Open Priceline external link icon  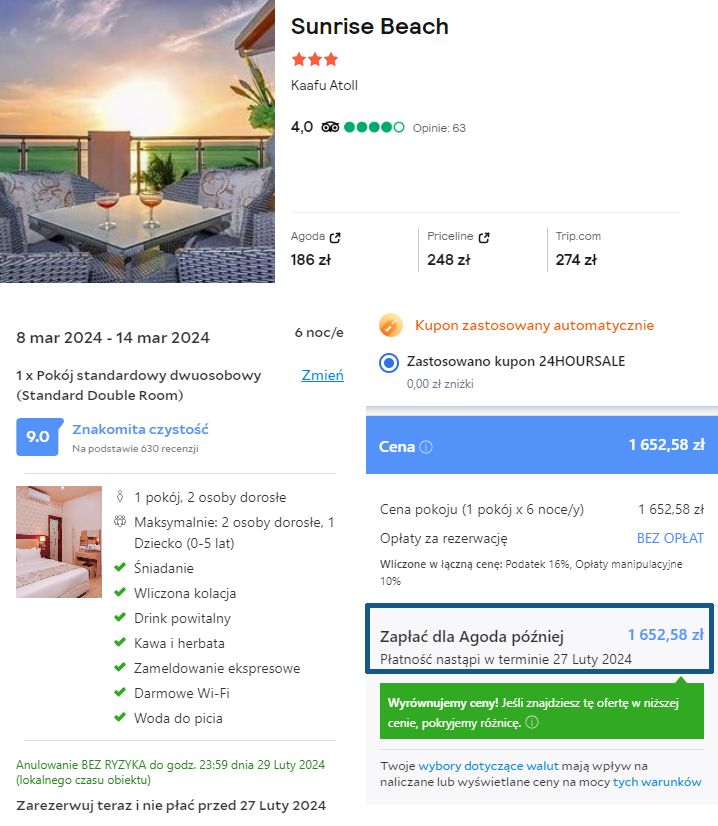(484, 237)
